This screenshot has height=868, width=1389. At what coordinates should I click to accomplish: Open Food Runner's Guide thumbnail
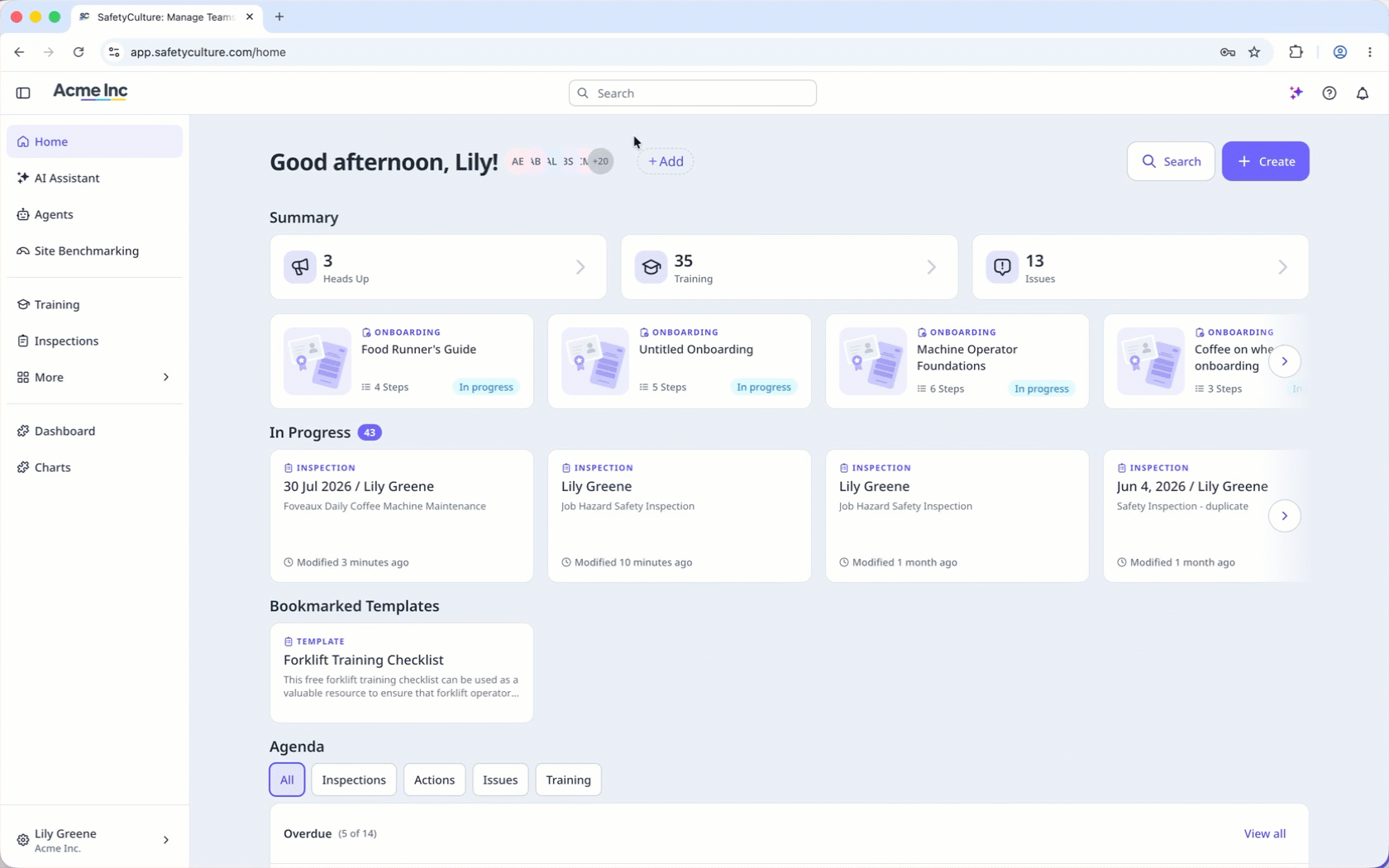pos(317,361)
